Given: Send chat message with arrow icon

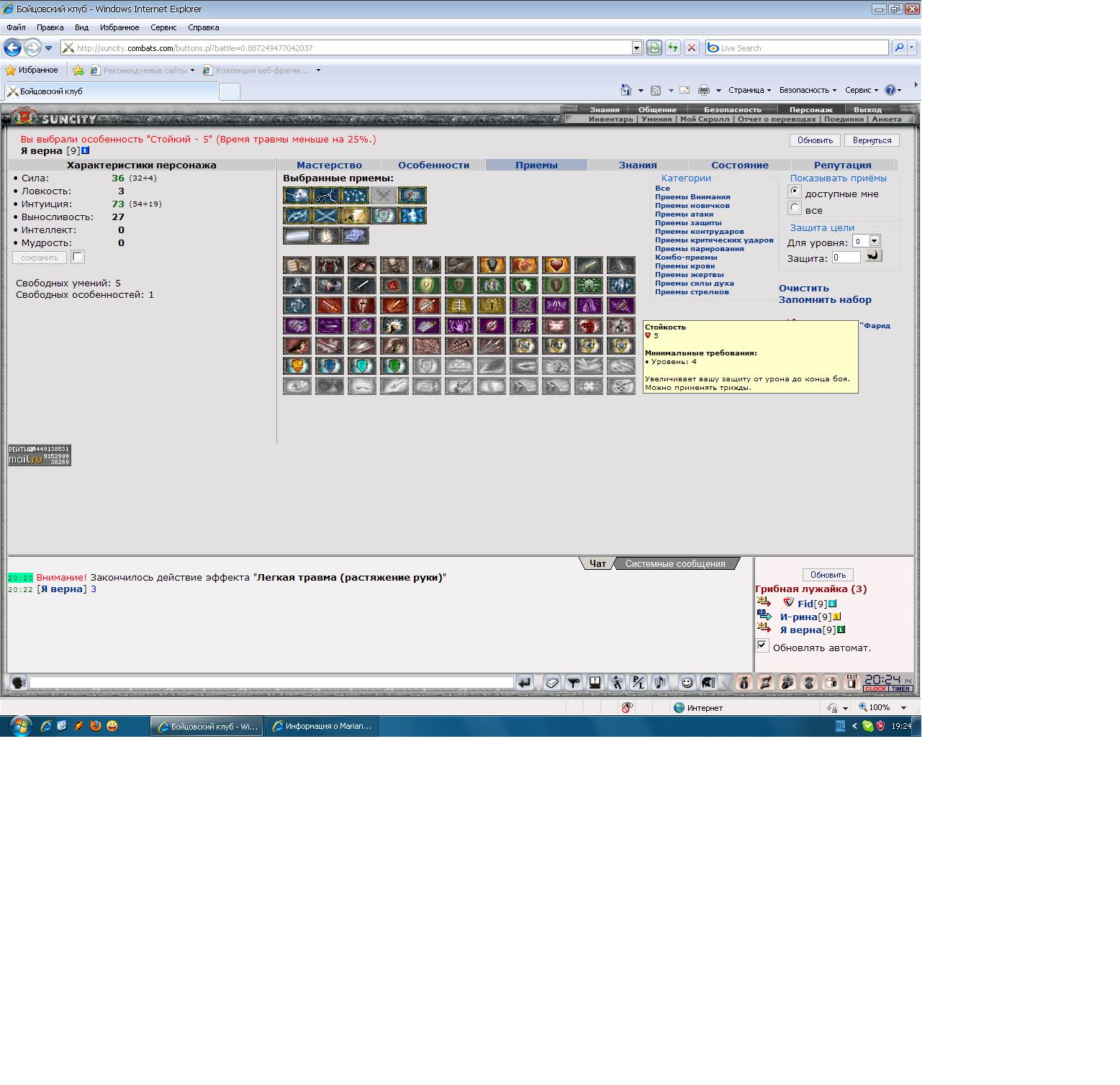Looking at the screenshot, I should 524,683.
